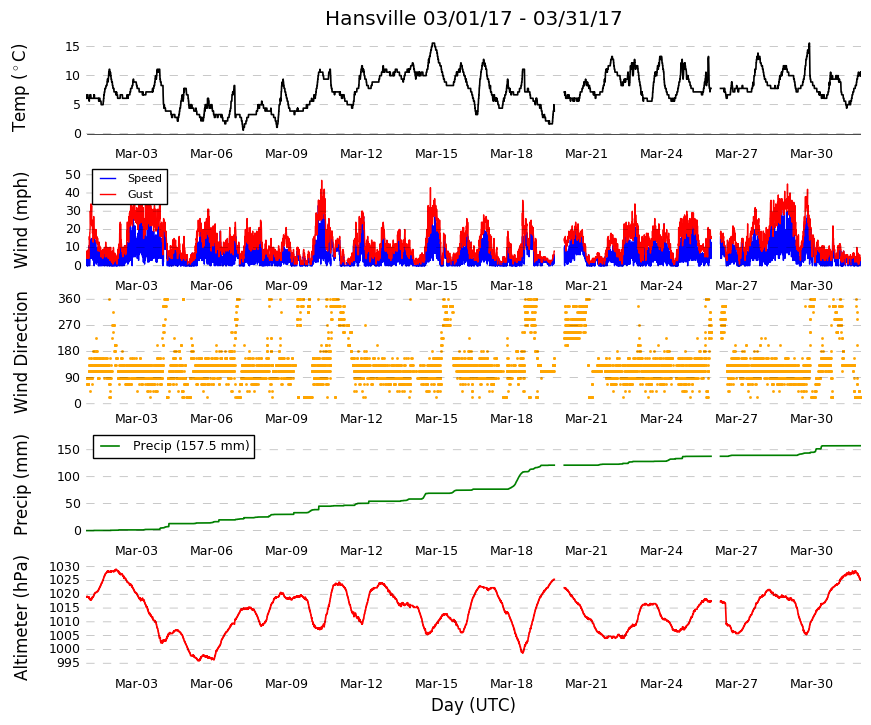871x725 pixels.
Task: Click the Temp (°C) axis label
Action: [19, 88]
